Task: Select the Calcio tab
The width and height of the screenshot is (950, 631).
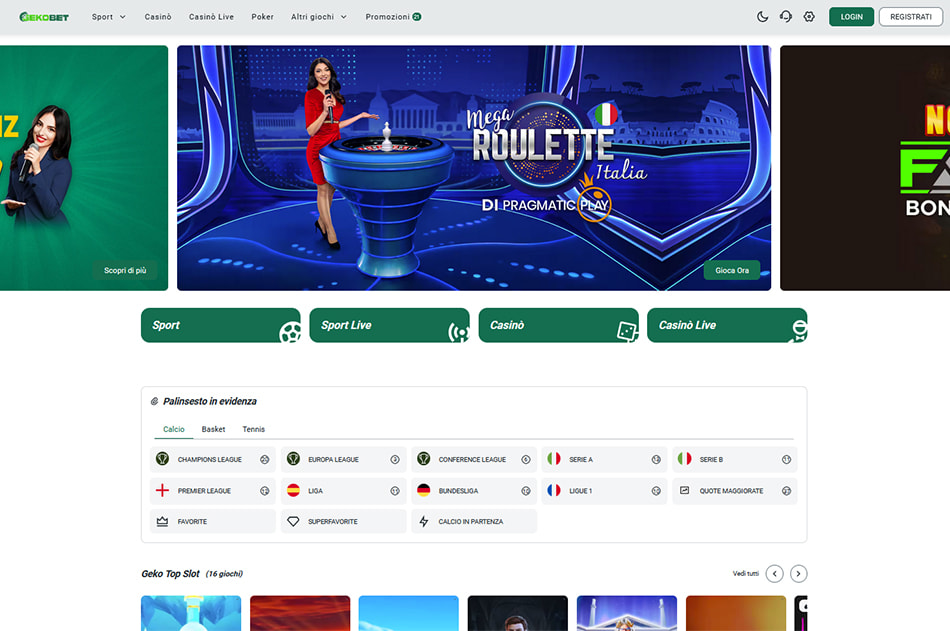Action: [x=173, y=429]
